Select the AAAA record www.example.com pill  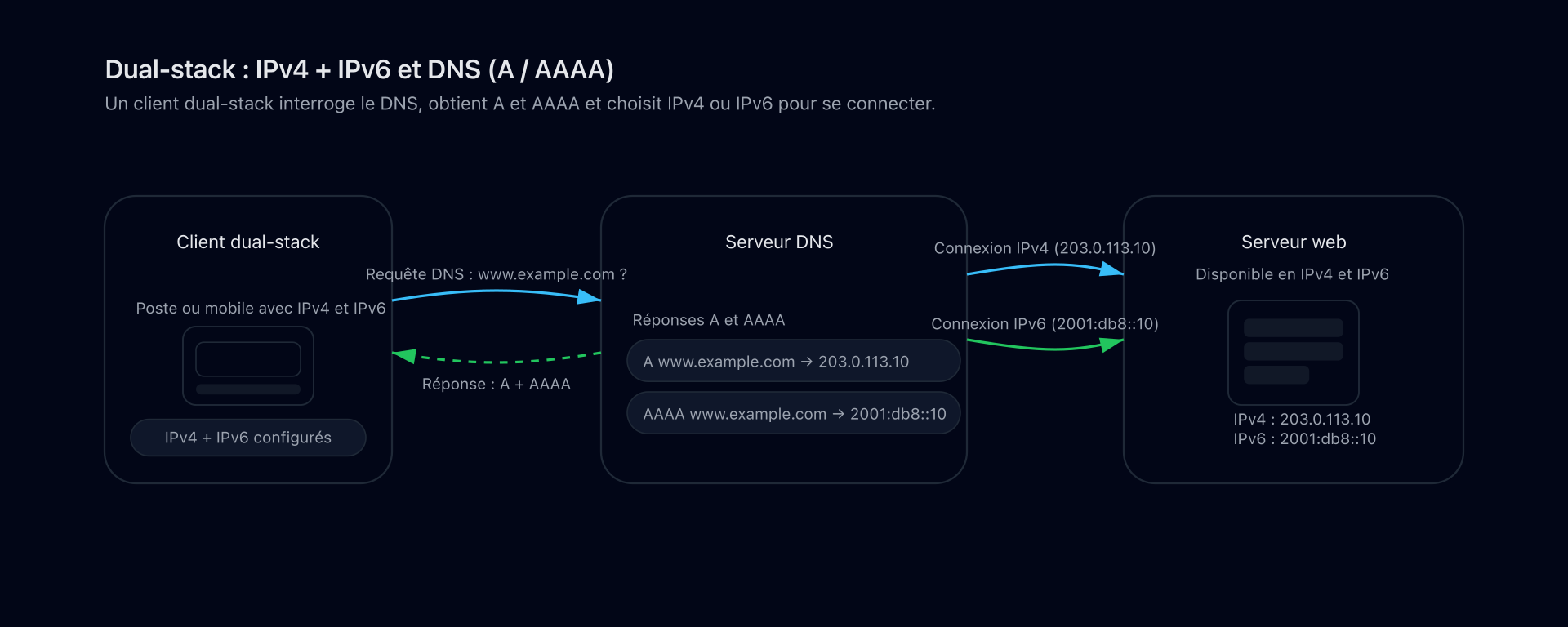793,414
